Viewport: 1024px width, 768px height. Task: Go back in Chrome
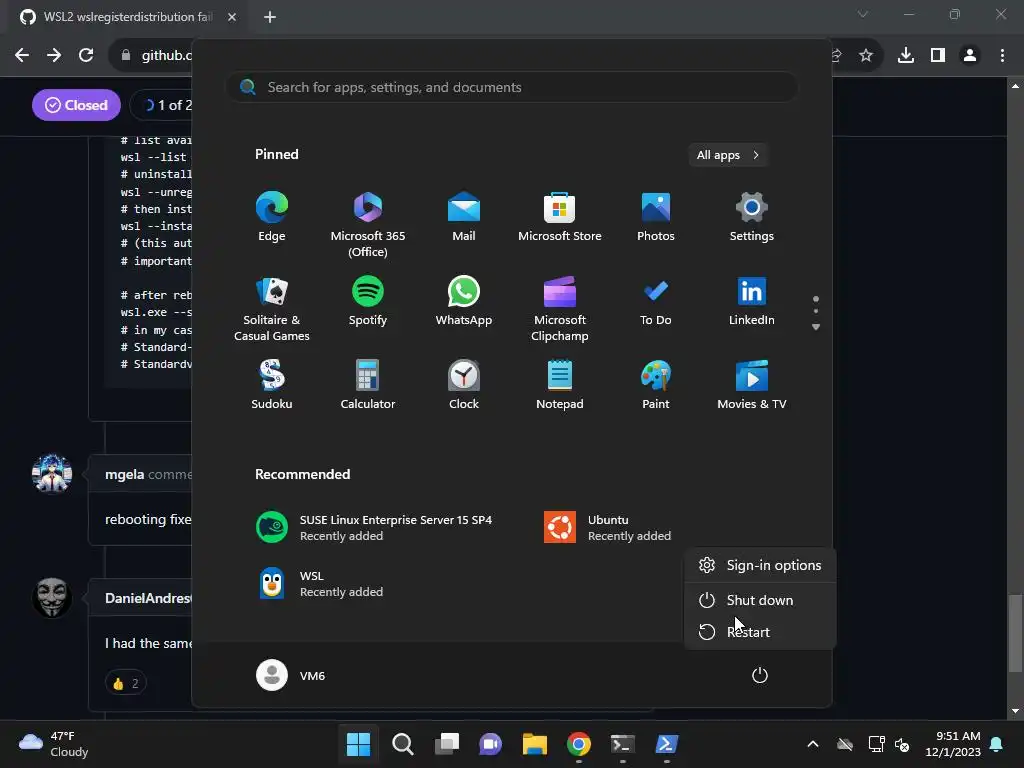[22, 56]
